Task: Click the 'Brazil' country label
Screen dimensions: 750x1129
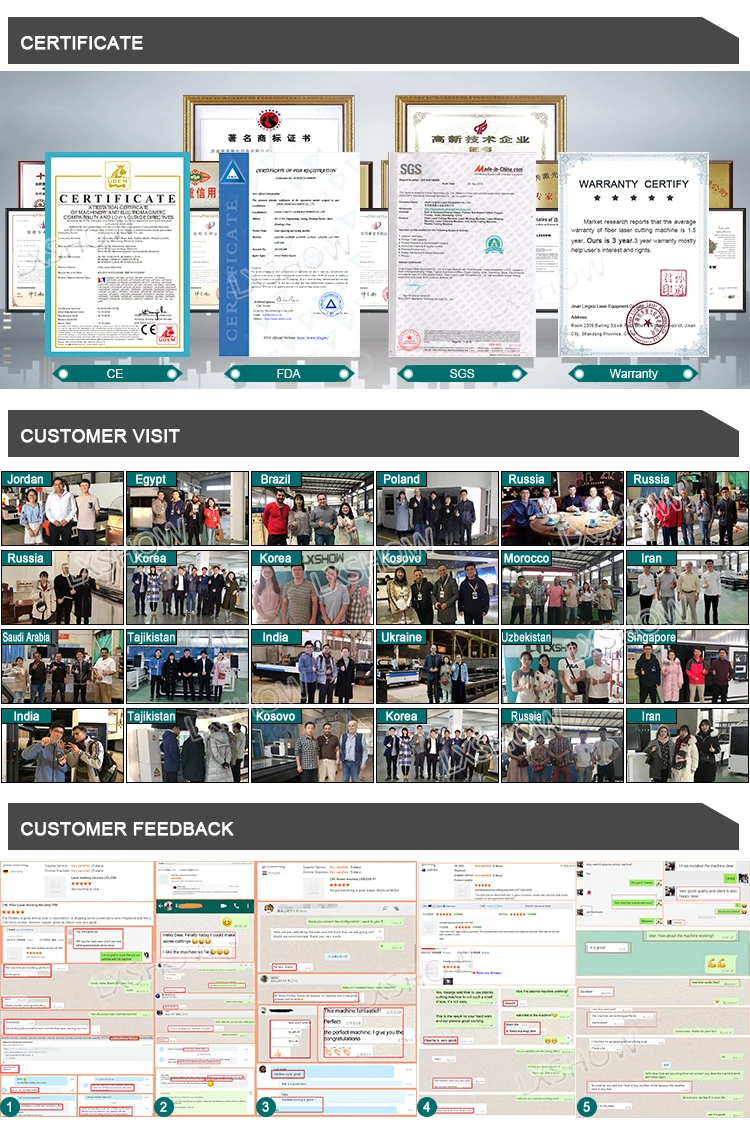Action: pos(276,480)
